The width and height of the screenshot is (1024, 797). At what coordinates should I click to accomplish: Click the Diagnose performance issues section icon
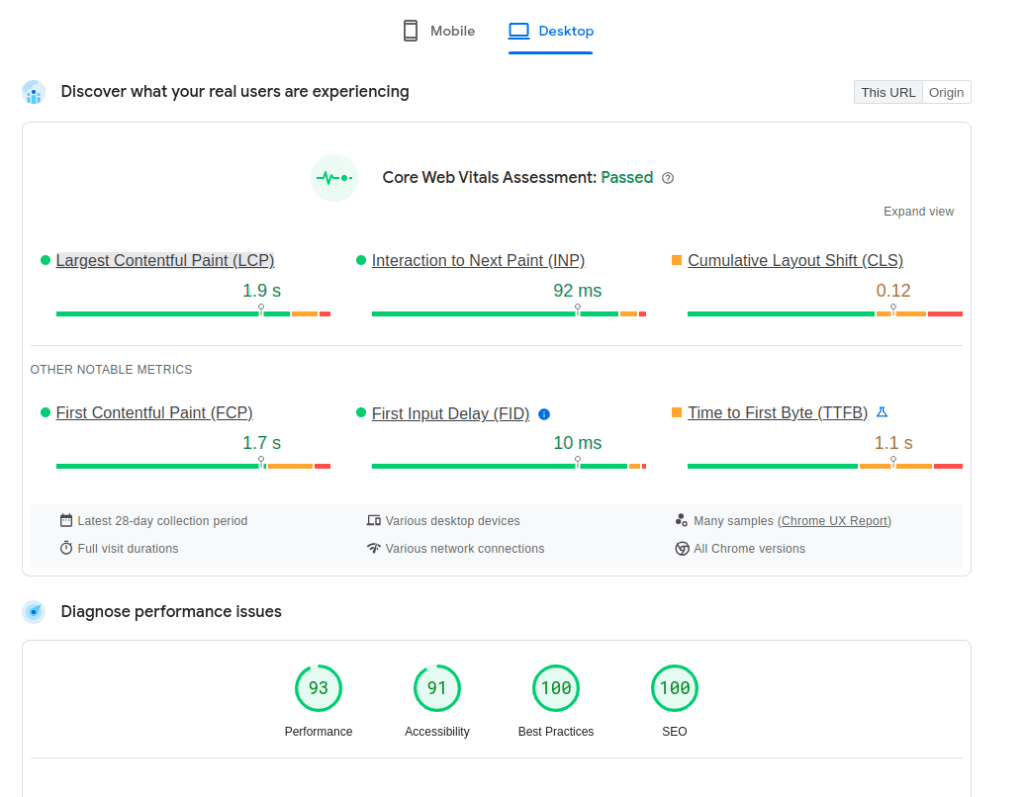click(34, 612)
